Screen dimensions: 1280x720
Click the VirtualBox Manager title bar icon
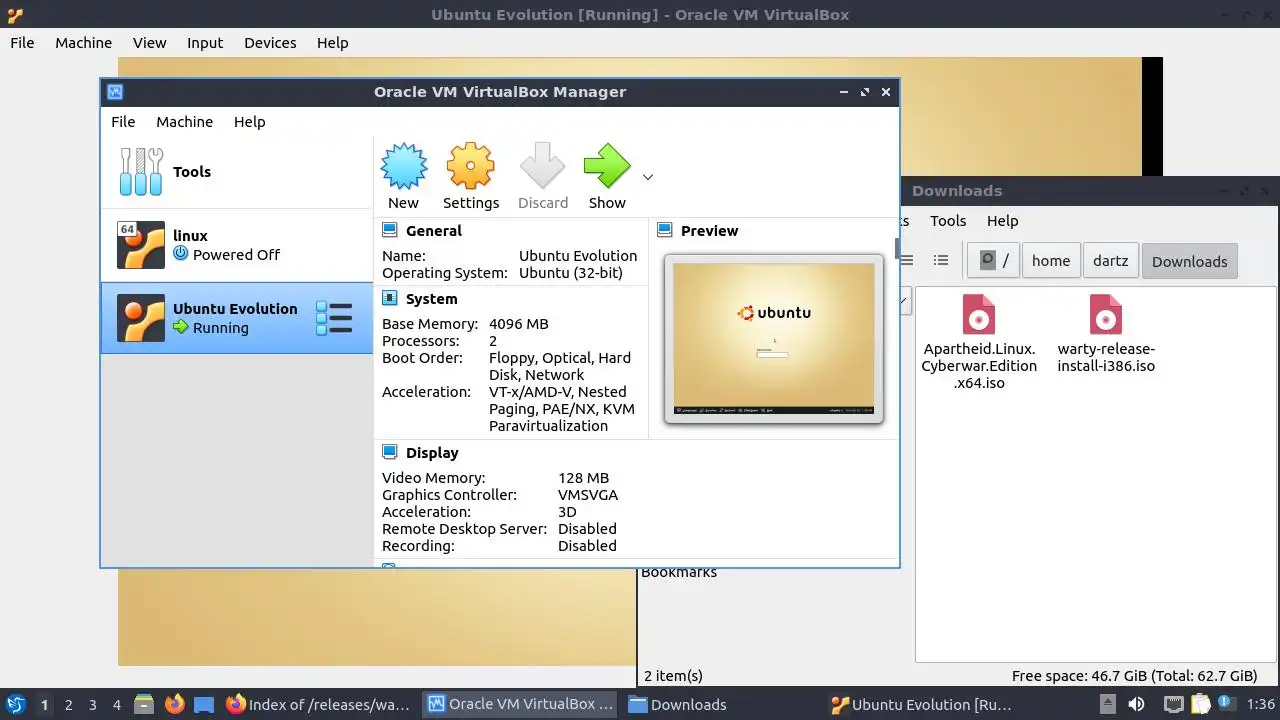point(115,92)
